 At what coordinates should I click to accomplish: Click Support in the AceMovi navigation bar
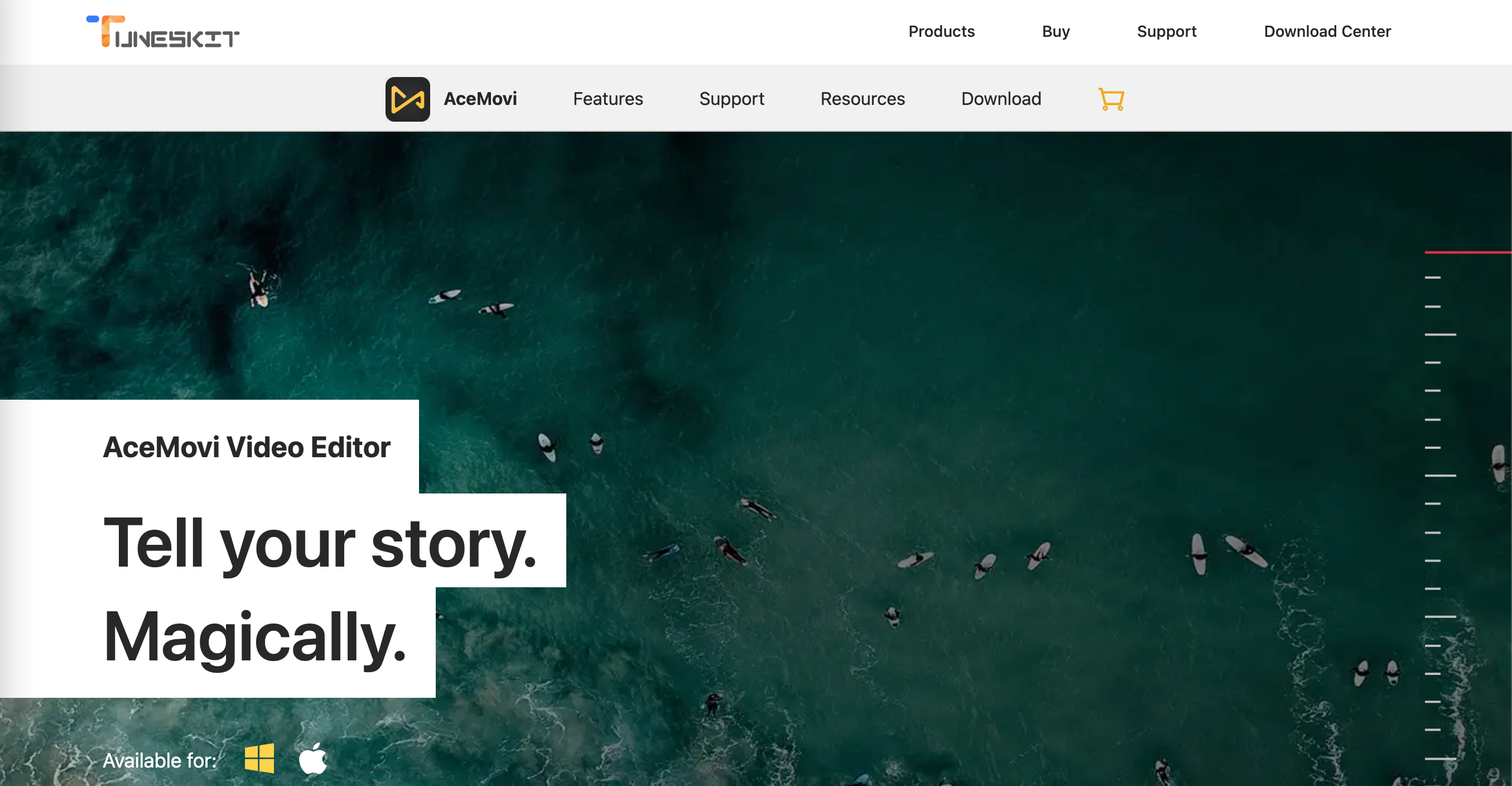[731, 99]
